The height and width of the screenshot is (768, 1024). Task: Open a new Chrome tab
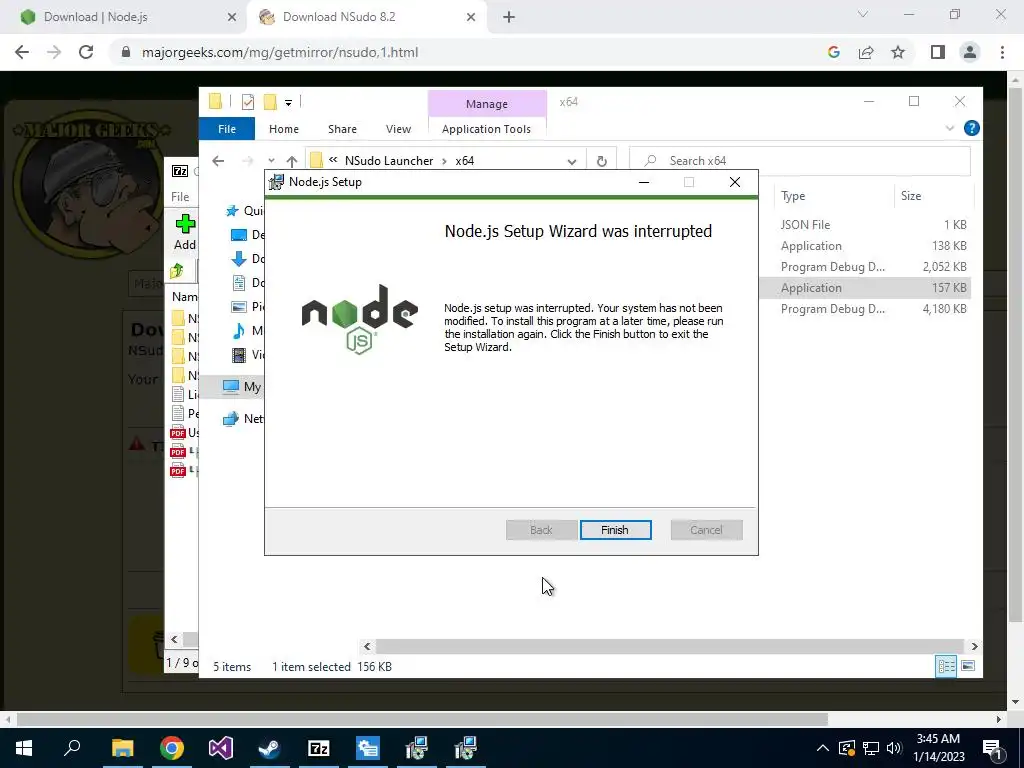pos(509,17)
